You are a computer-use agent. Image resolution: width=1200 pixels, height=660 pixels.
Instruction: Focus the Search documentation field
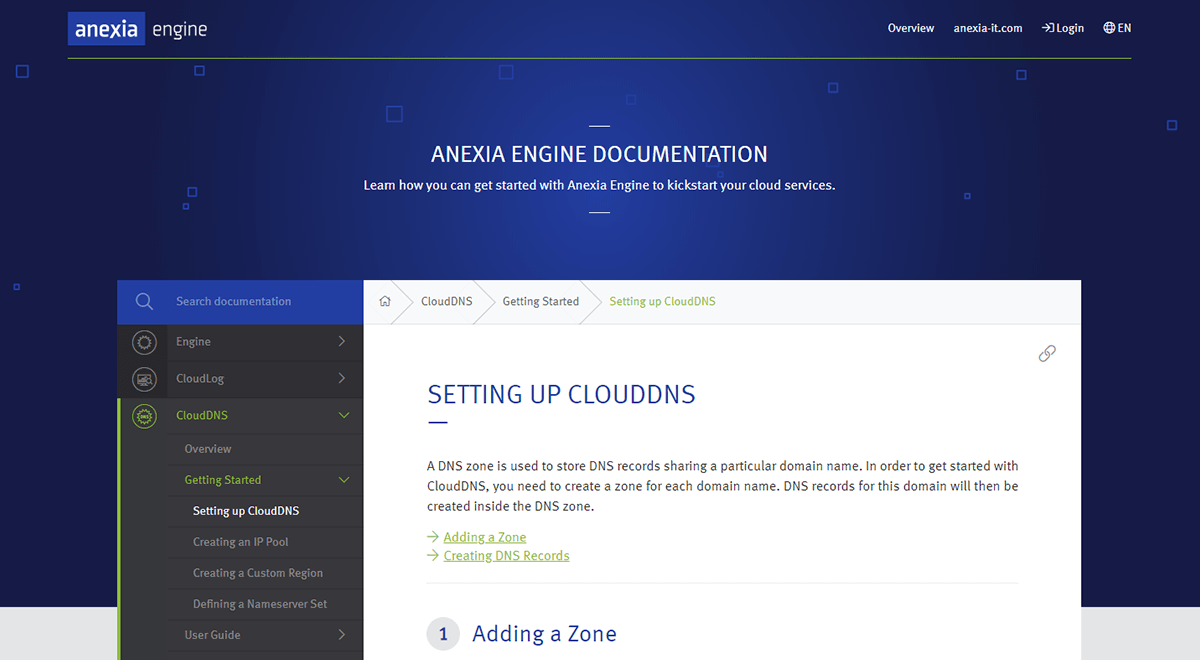(x=240, y=301)
